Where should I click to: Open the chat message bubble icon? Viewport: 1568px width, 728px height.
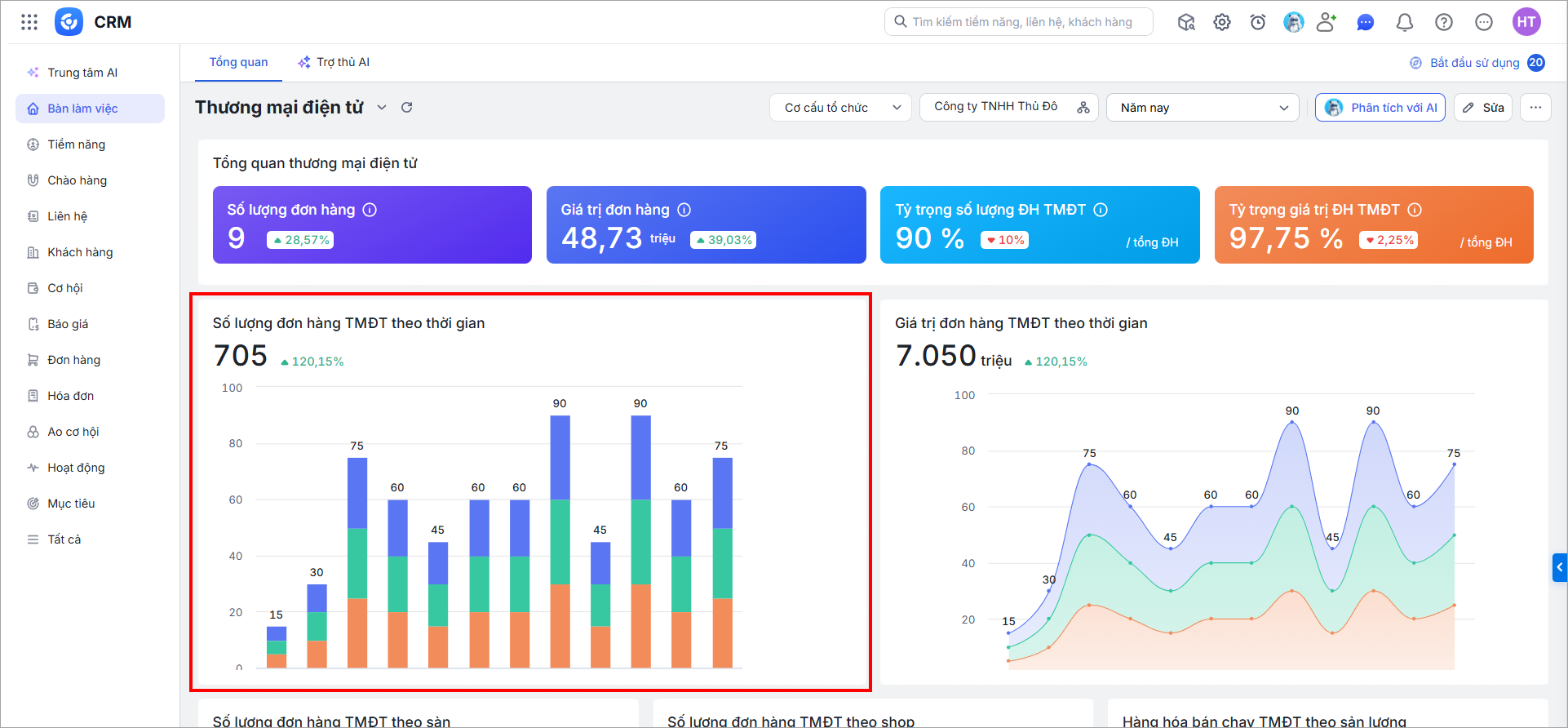[1366, 22]
